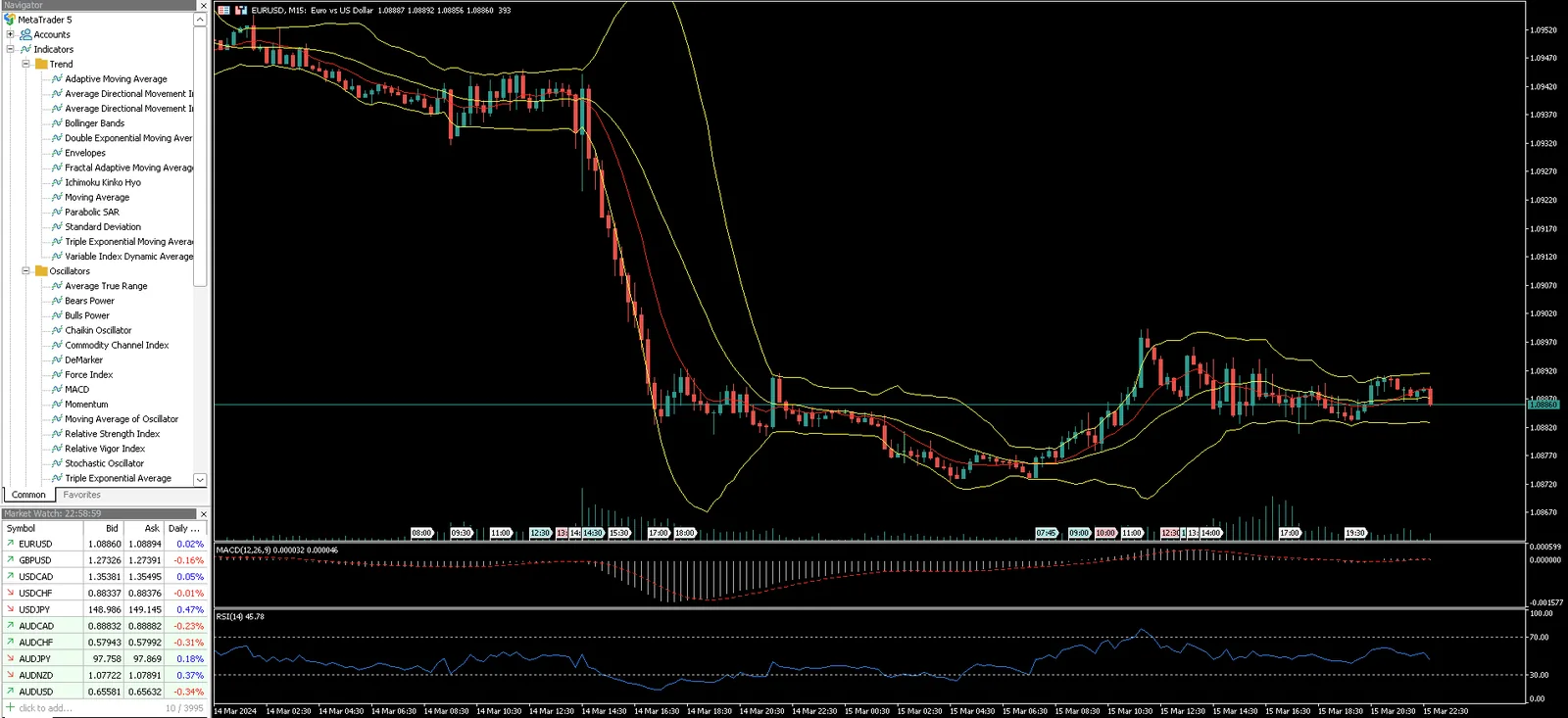Select the Chaikin Oscillator indicator
This screenshot has height=718, width=1568.
tap(98, 330)
